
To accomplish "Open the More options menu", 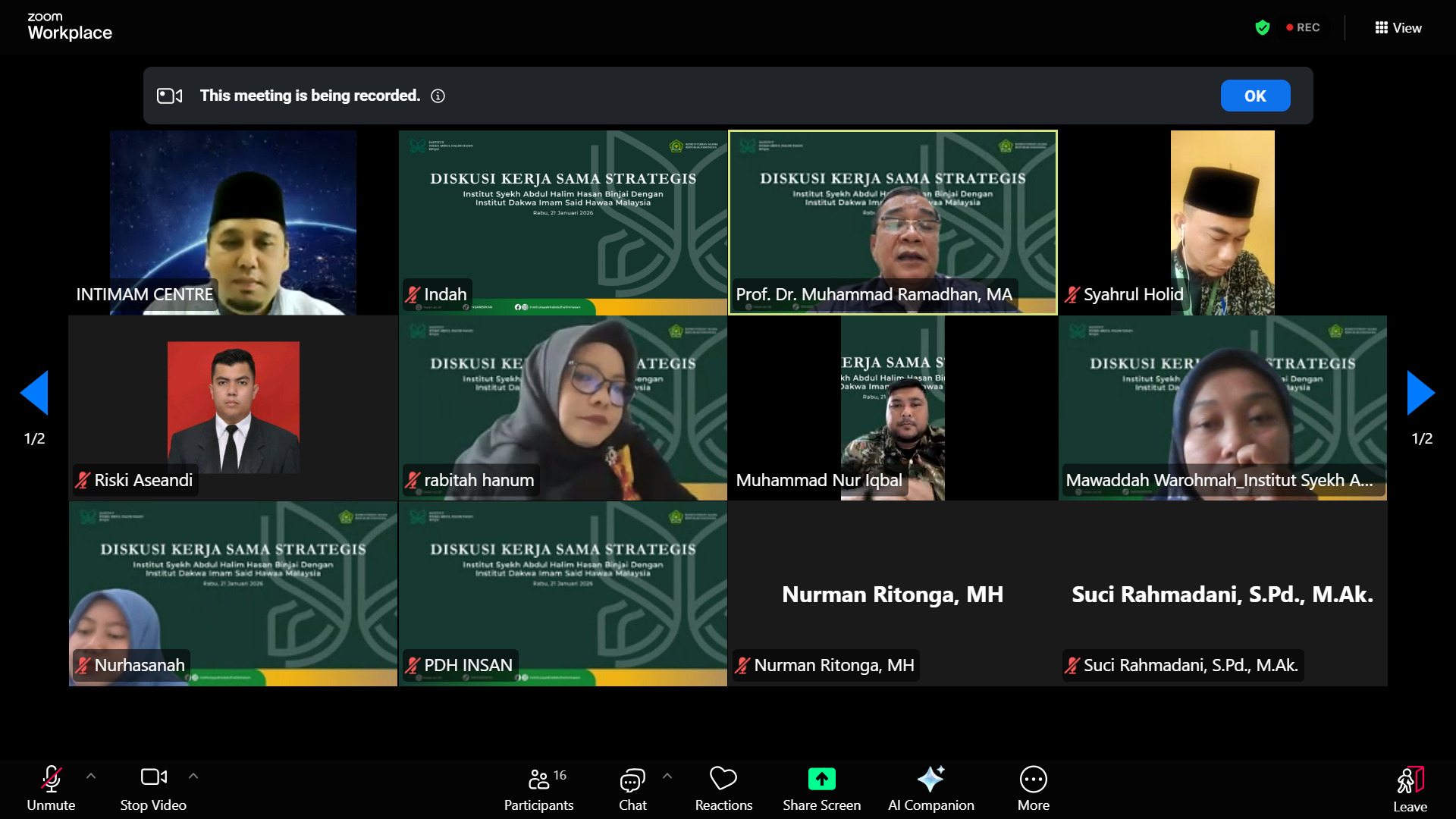I will pyautogui.click(x=1033, y=787).
